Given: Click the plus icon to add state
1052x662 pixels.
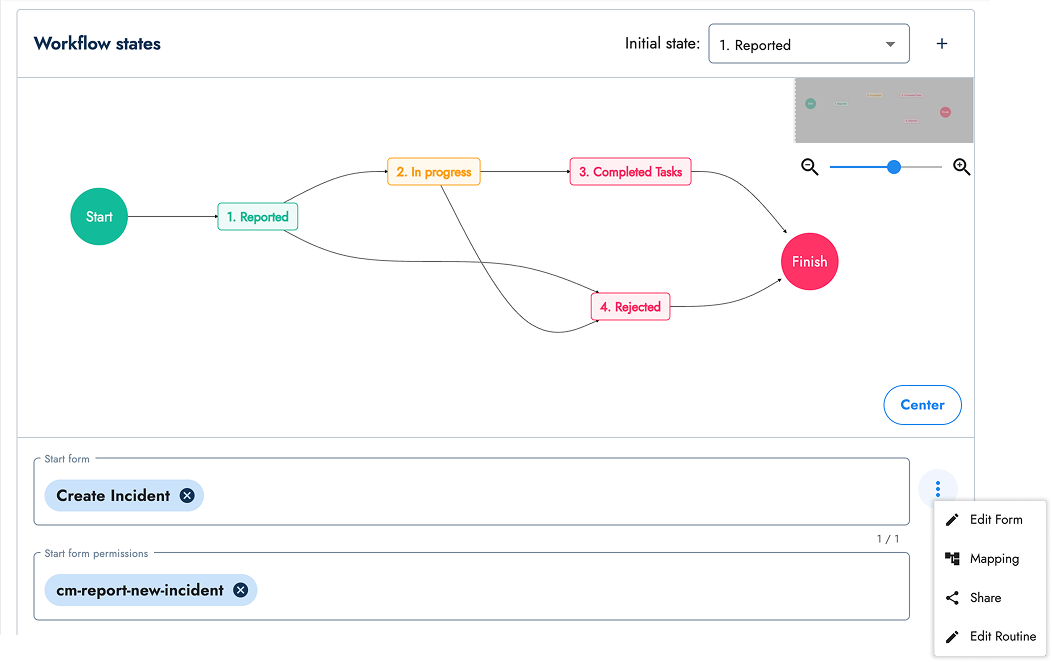Looking at the screenshot, I should [x=941, y=44].
